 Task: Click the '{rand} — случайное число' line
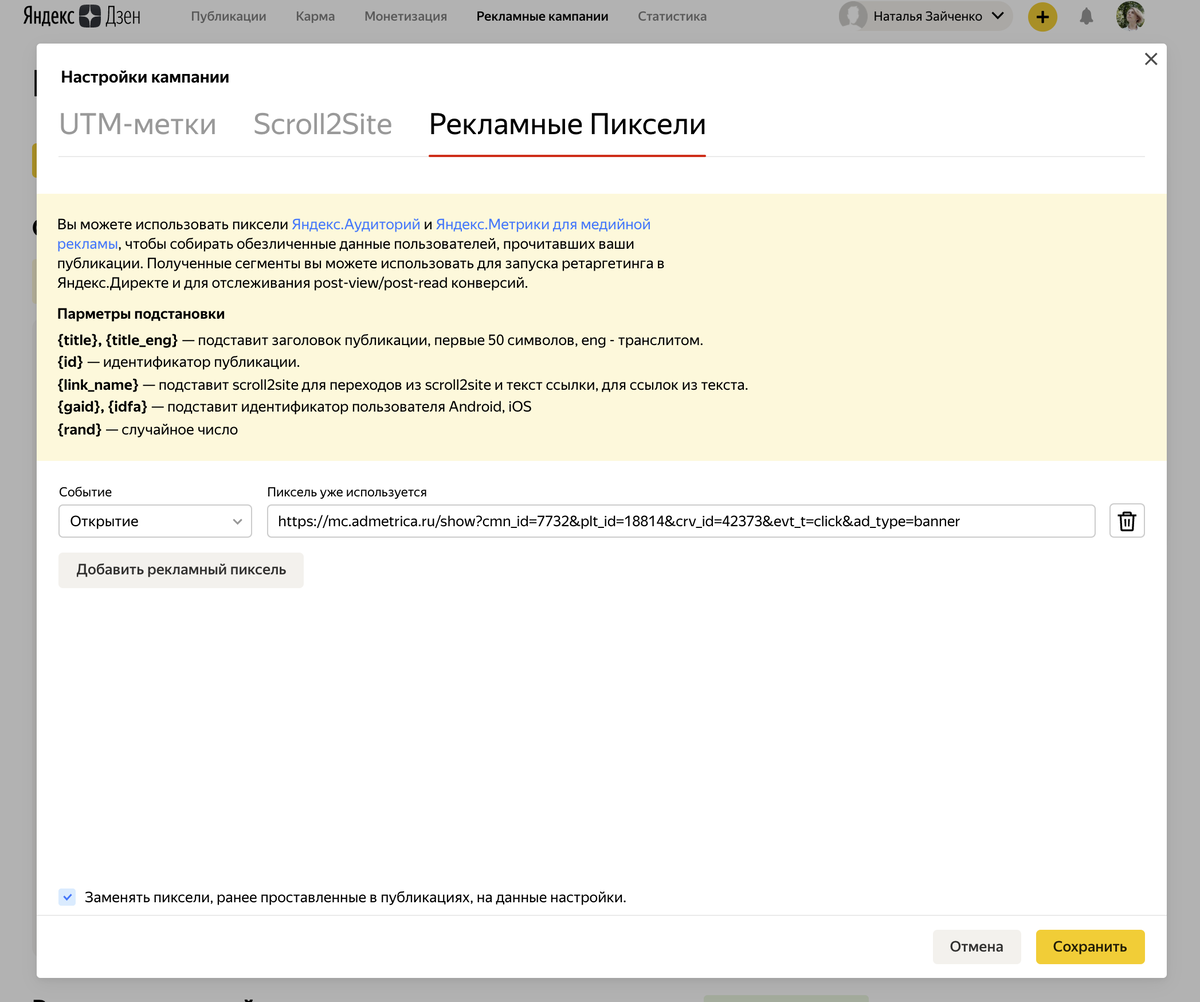pos(148,430)
